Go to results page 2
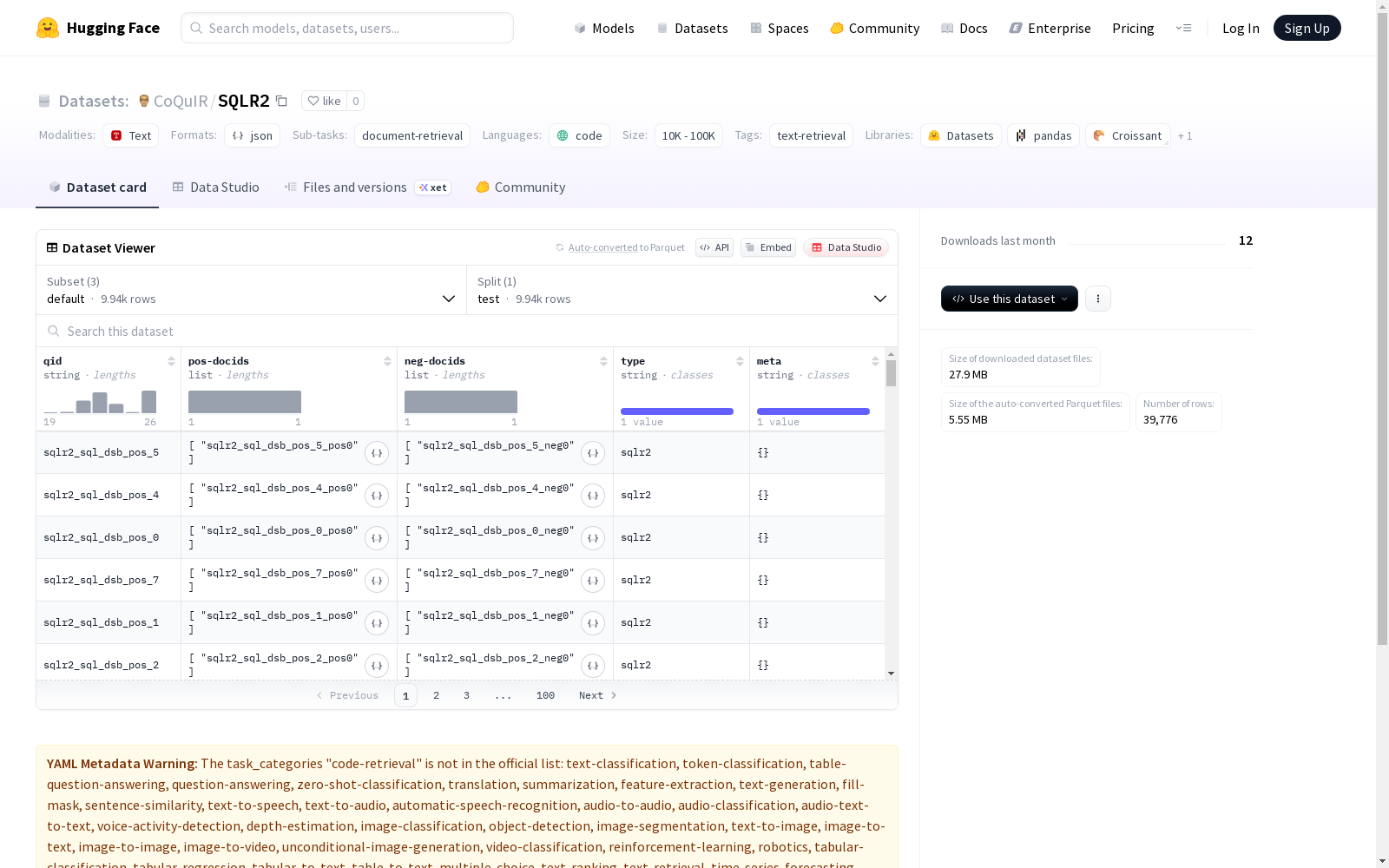Viewport: 1389px width, 868px height. click(436, 695)
